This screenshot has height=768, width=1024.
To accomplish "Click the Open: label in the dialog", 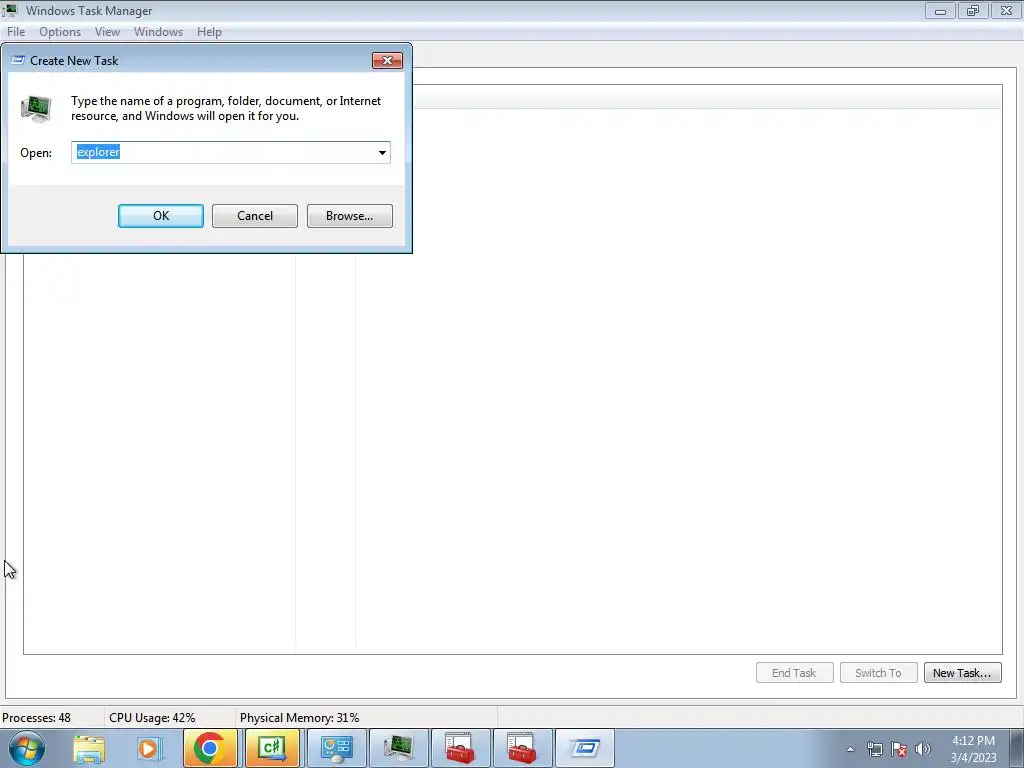I will click(x=36, y=153).
